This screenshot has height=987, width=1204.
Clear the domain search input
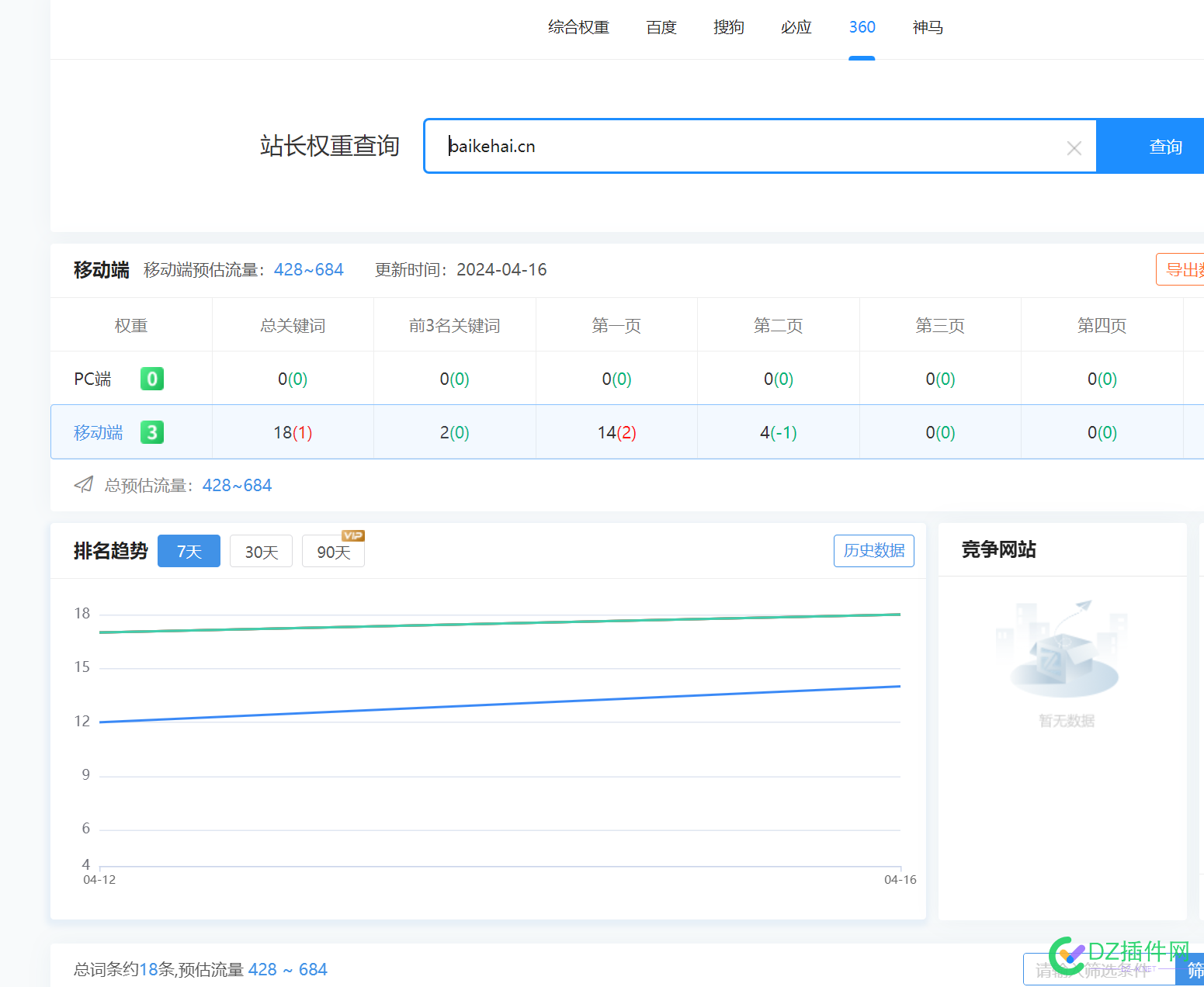(1074, 147)
